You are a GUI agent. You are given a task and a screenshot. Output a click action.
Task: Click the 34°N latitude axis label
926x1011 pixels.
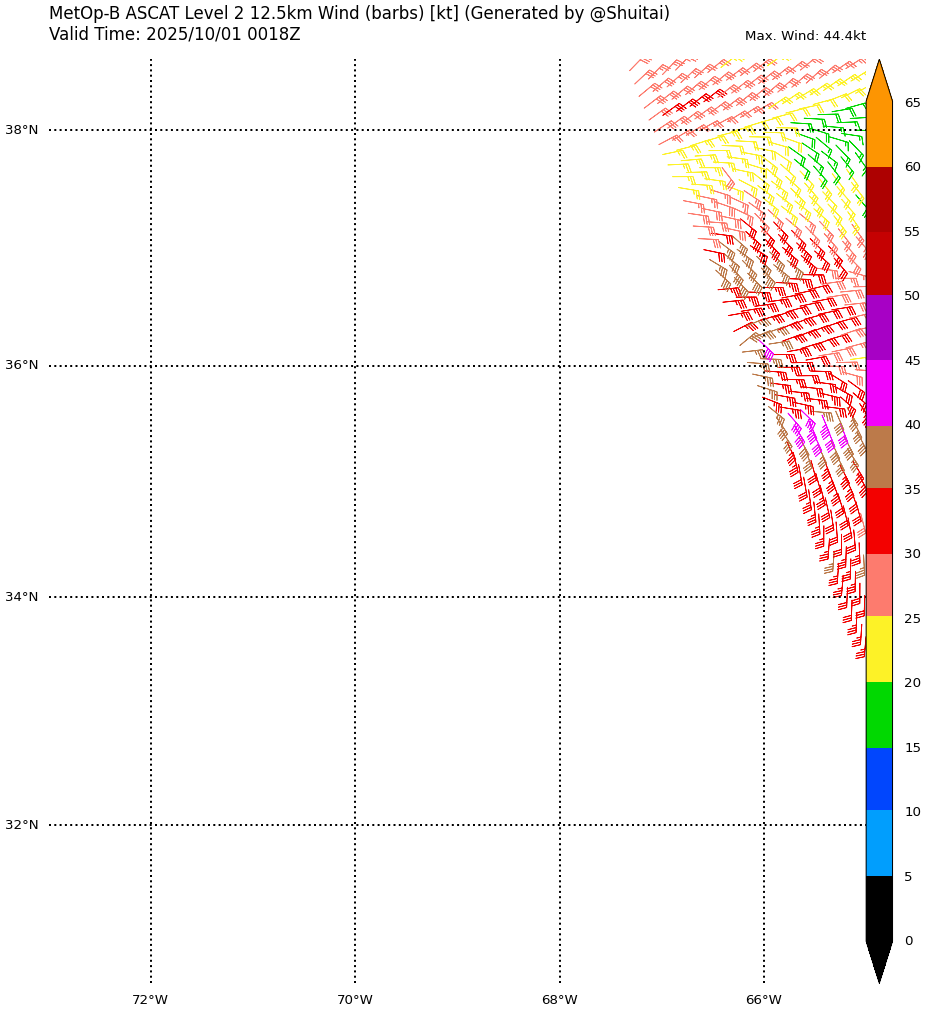[21, 597]
